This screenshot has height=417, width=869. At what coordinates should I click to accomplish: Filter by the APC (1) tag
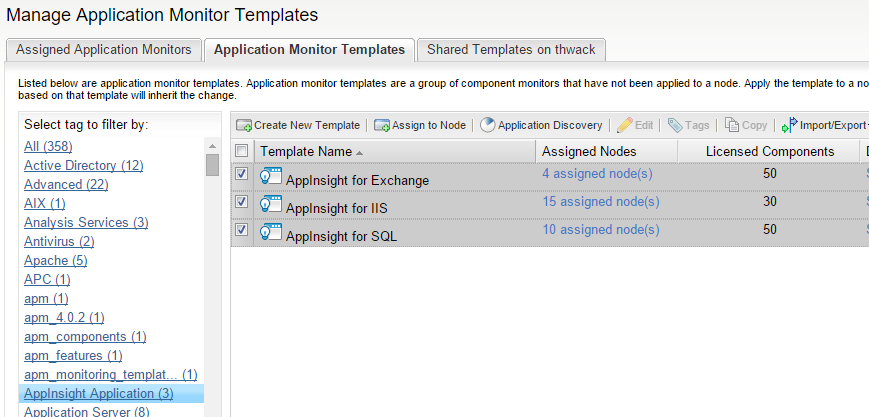tap(47, 279)
